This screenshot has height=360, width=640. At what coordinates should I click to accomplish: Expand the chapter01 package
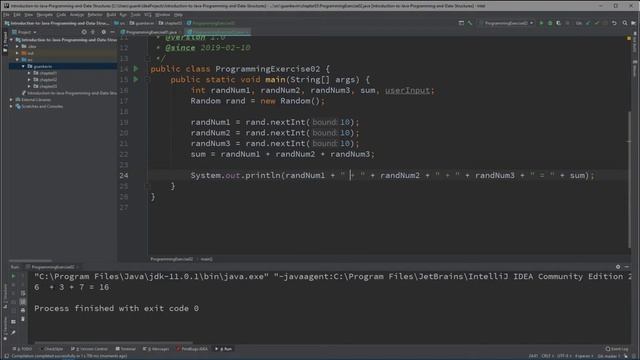click(29, 73)
